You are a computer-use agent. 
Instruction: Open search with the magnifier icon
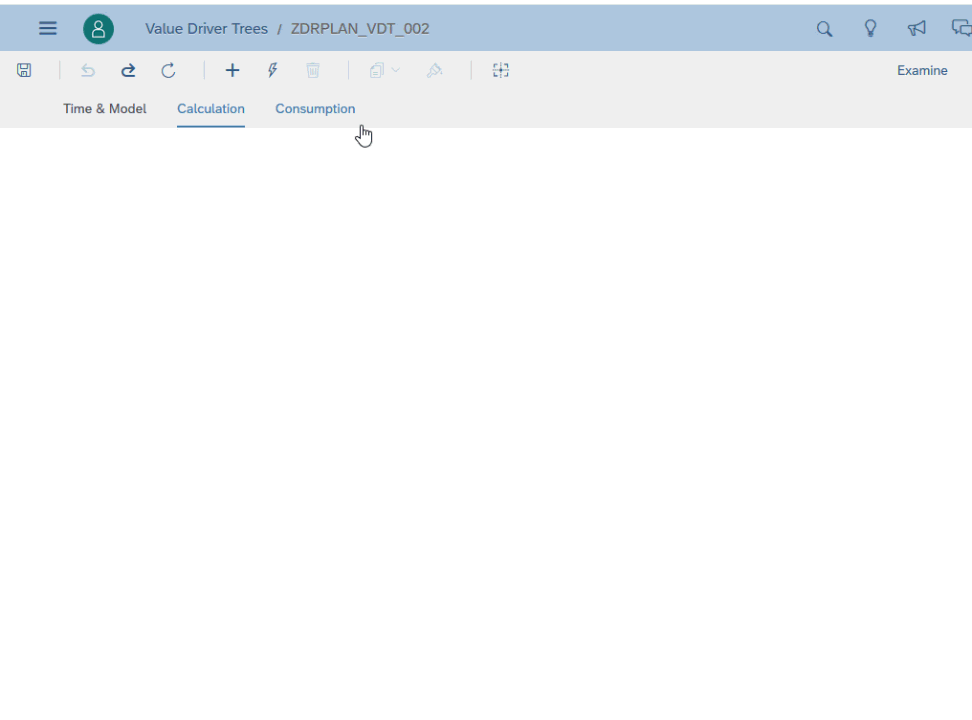tap(824, 29)
